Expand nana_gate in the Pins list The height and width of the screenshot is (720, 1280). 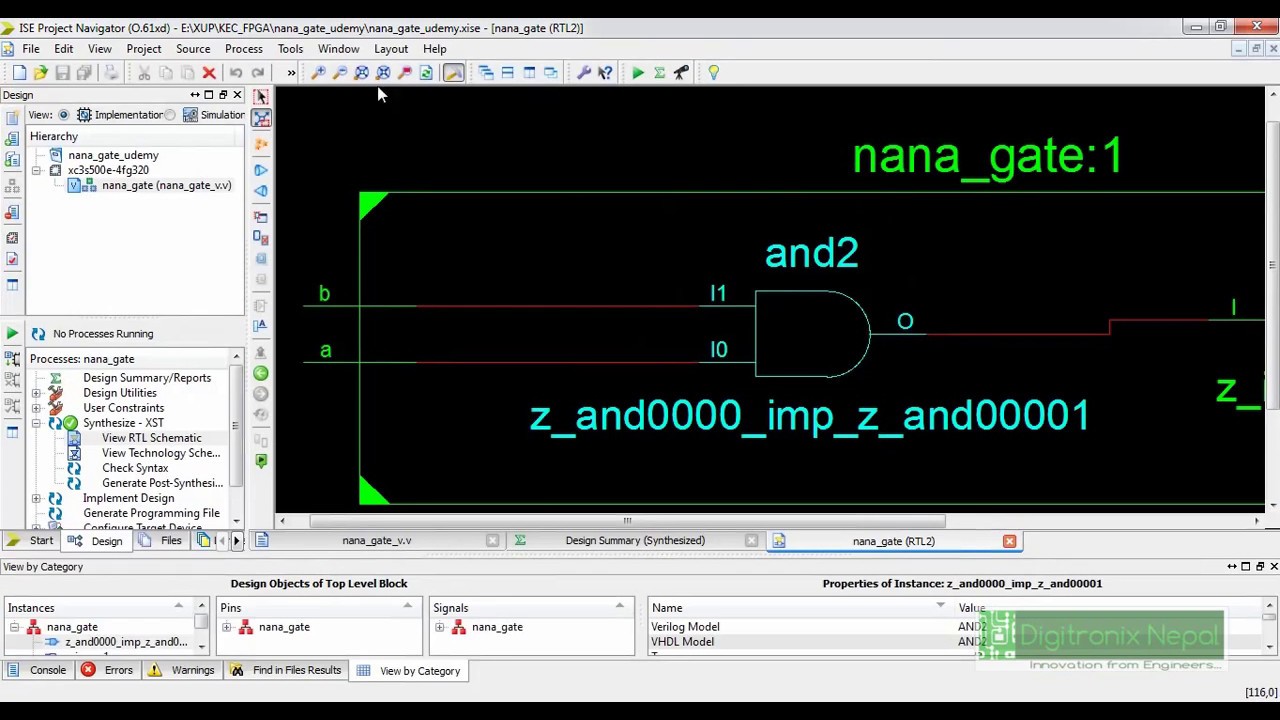tap(227, 627)
